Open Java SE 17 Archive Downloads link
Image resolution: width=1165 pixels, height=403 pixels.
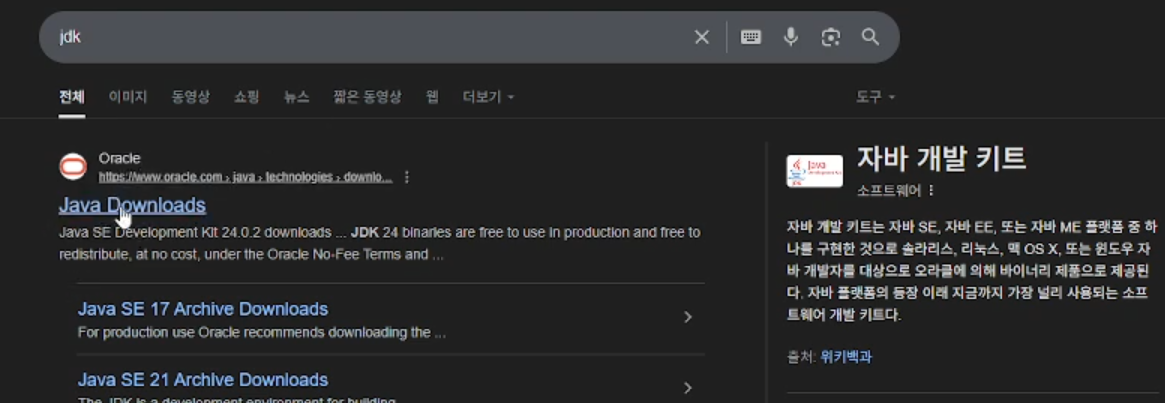pos(203,309)
